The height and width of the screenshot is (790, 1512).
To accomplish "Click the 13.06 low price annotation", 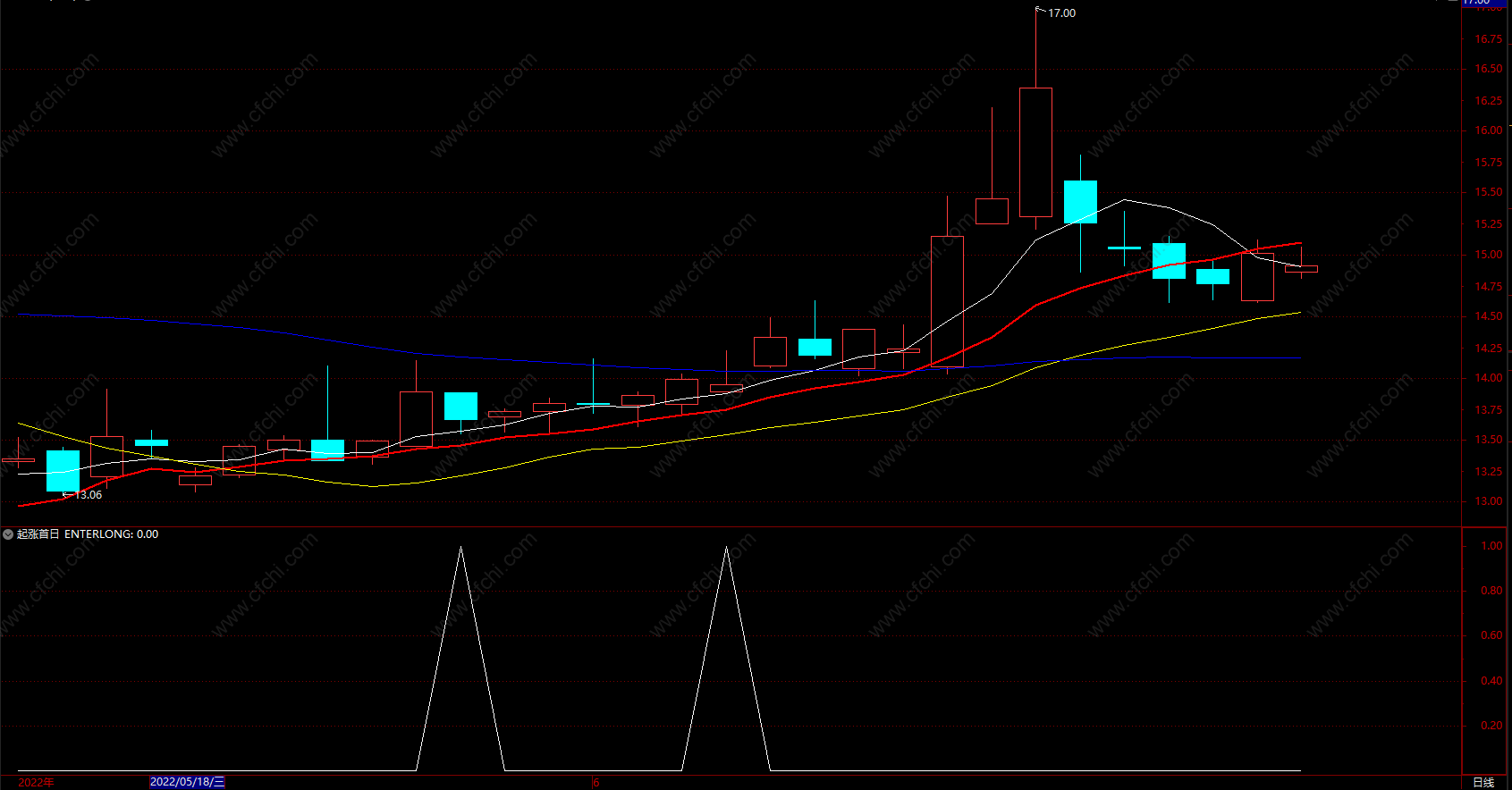I will point(88,495).
